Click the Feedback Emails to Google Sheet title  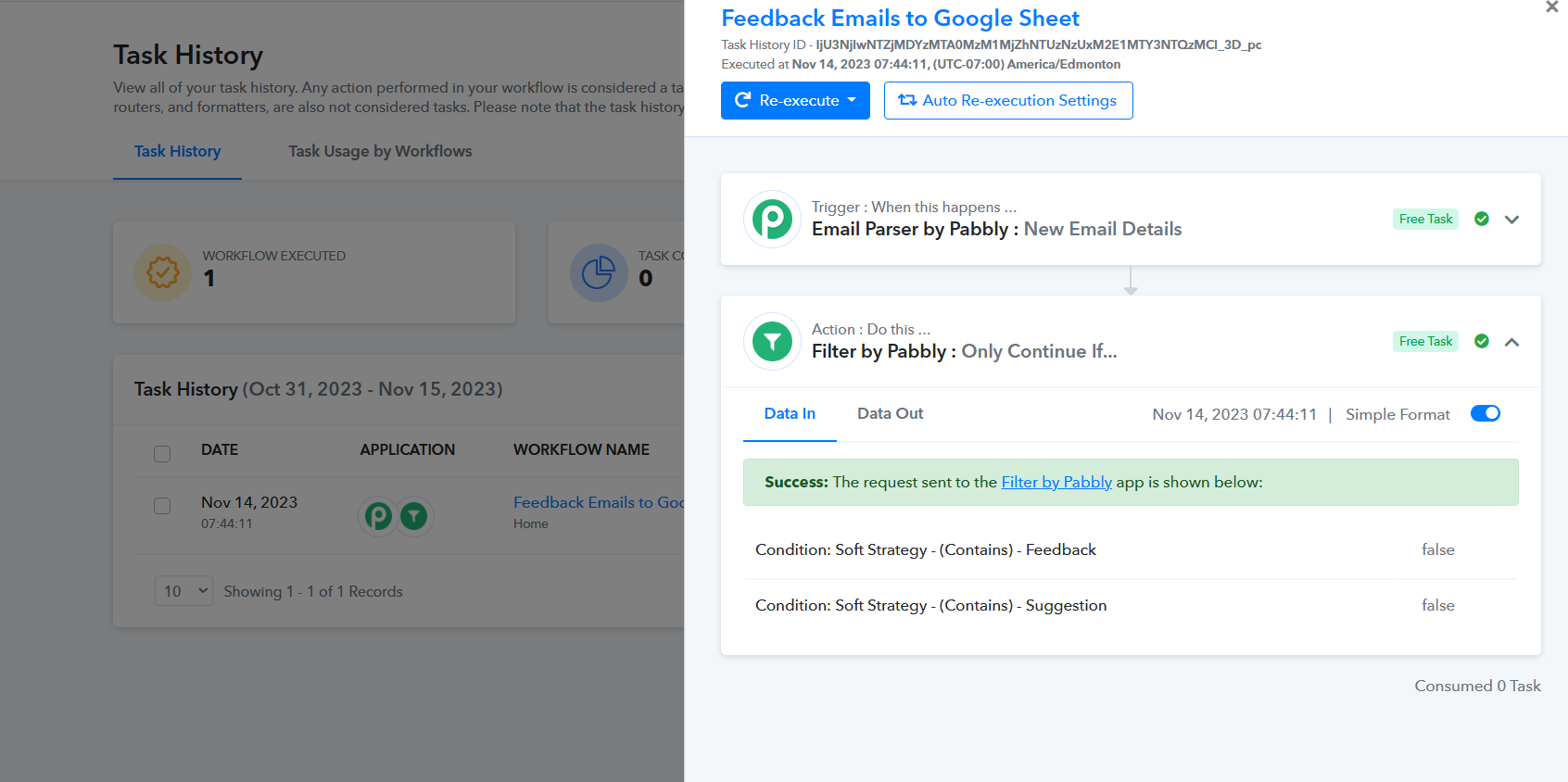900,19
